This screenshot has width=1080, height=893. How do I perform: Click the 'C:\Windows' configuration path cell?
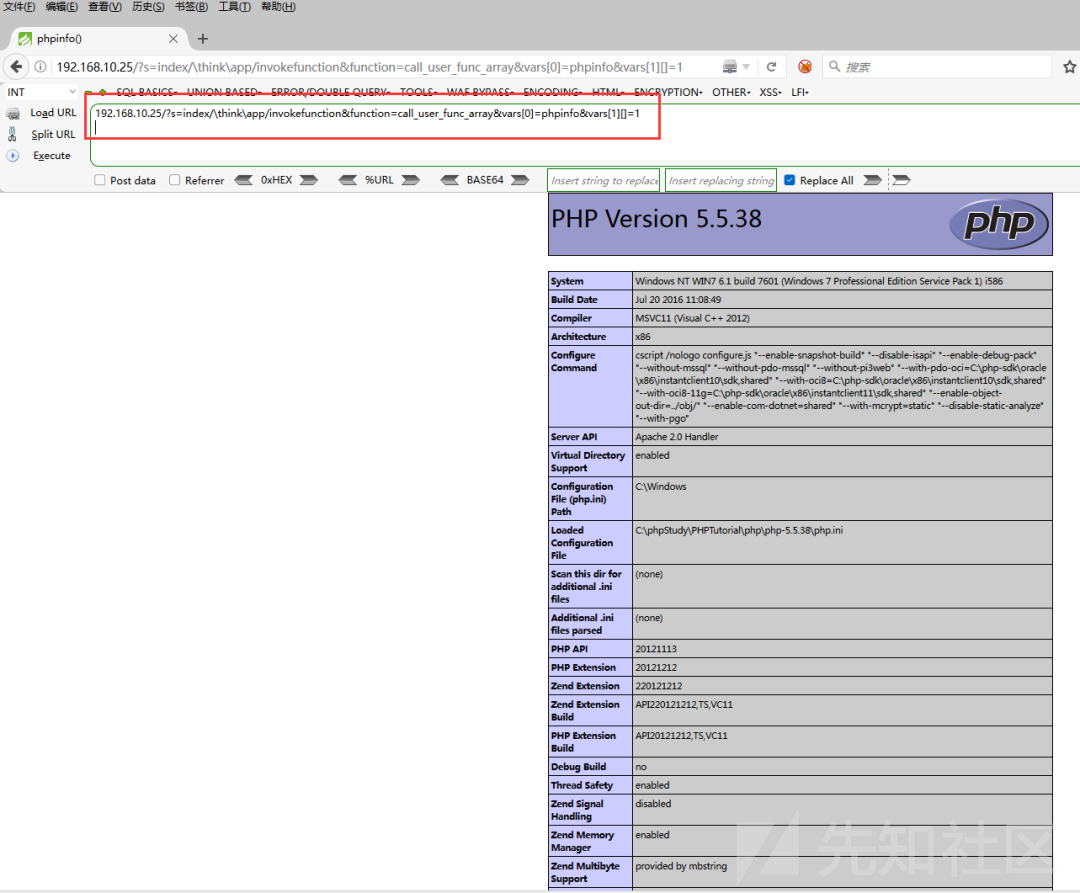842,498
